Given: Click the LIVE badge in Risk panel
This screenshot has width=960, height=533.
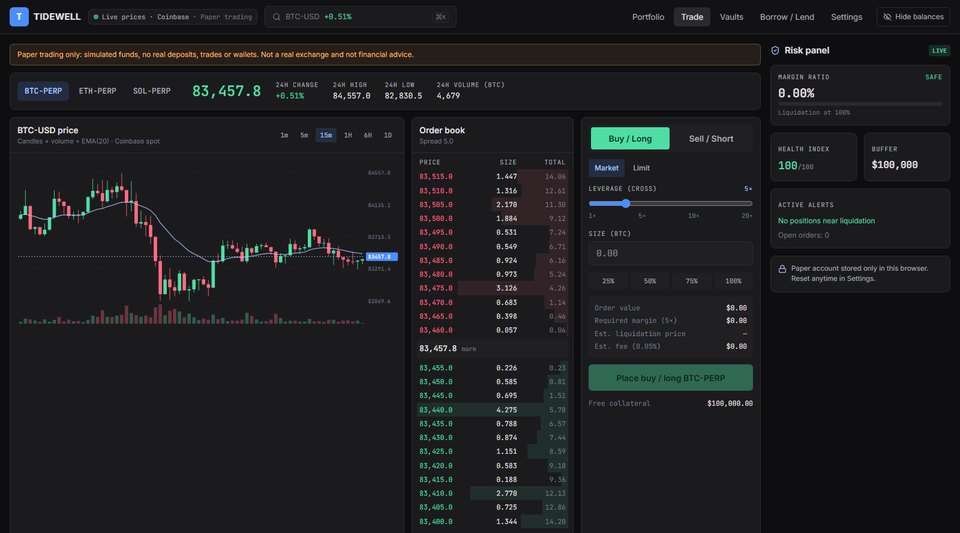Looking at the screenshot, I should (939, 51).
